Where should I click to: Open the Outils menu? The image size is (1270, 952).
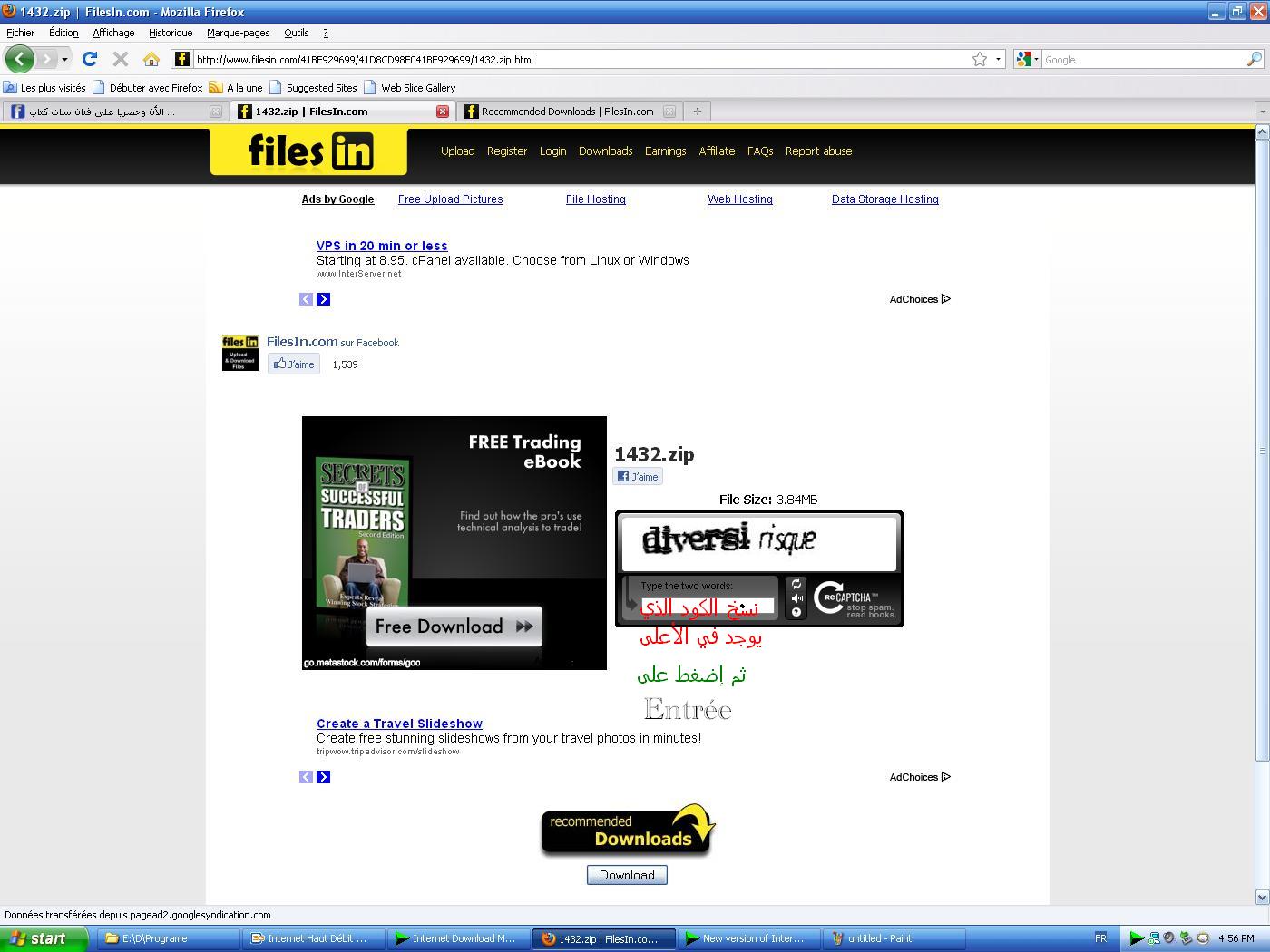(296, 33)
